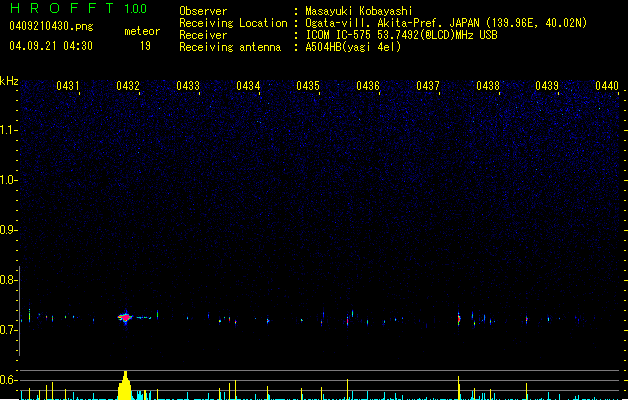The width and height of the screenshot is (629, 400).
Task: Click the bright meteor echo near 0432
Action: [126, 317]
